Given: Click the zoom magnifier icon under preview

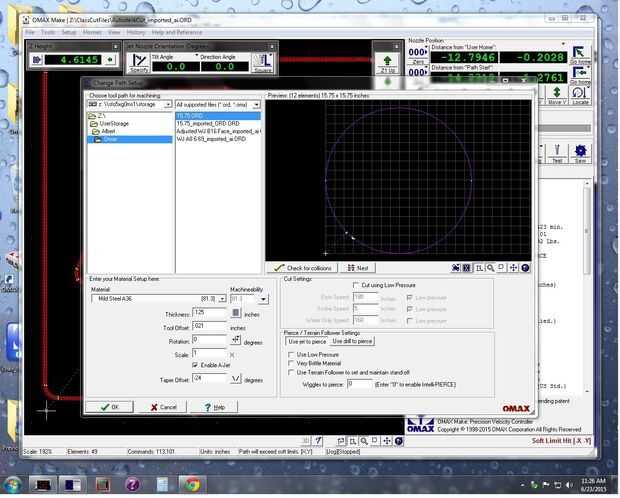Looking at the screenshot, I should 490,268.
